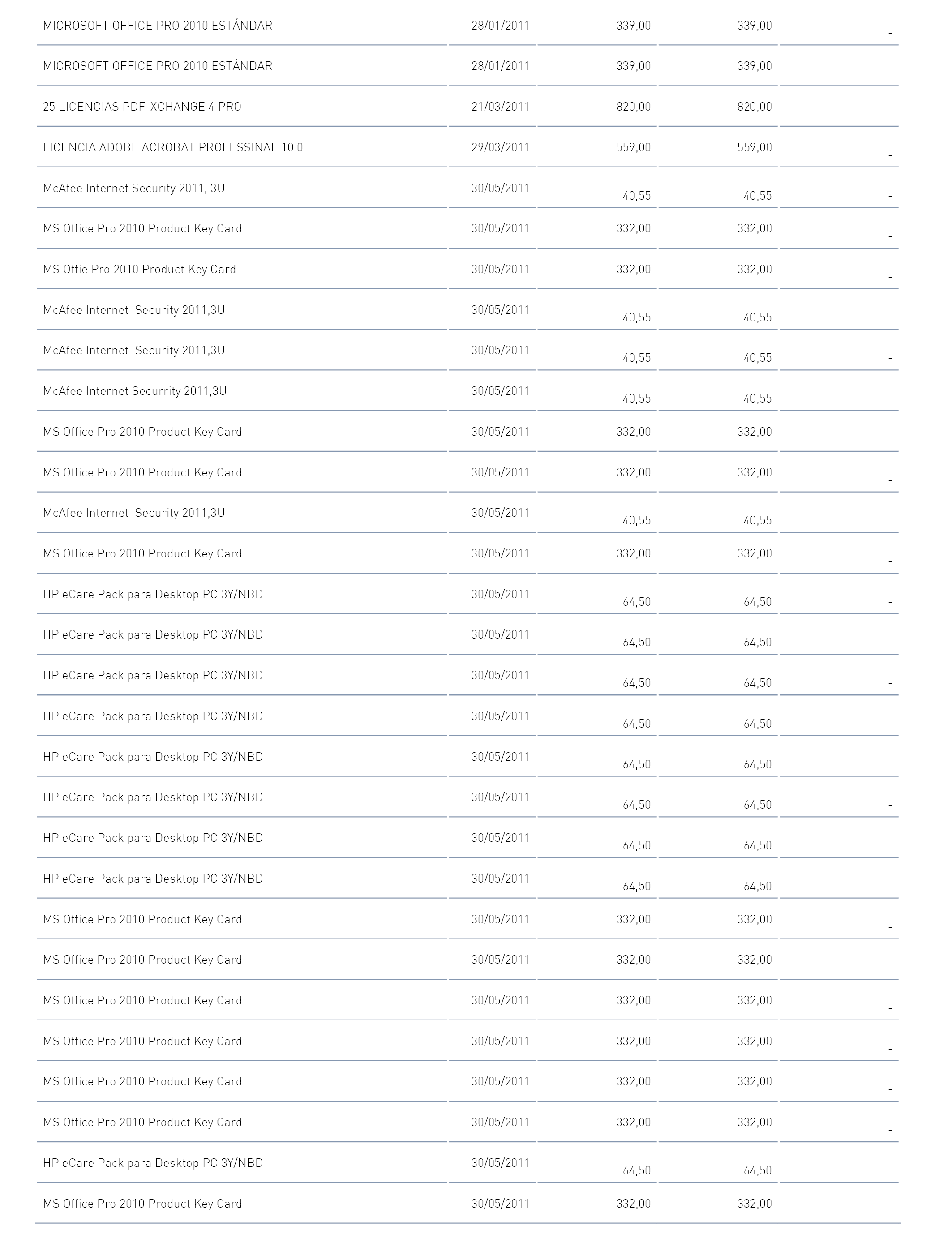Select the first 820,00 amount

(634, 107)
